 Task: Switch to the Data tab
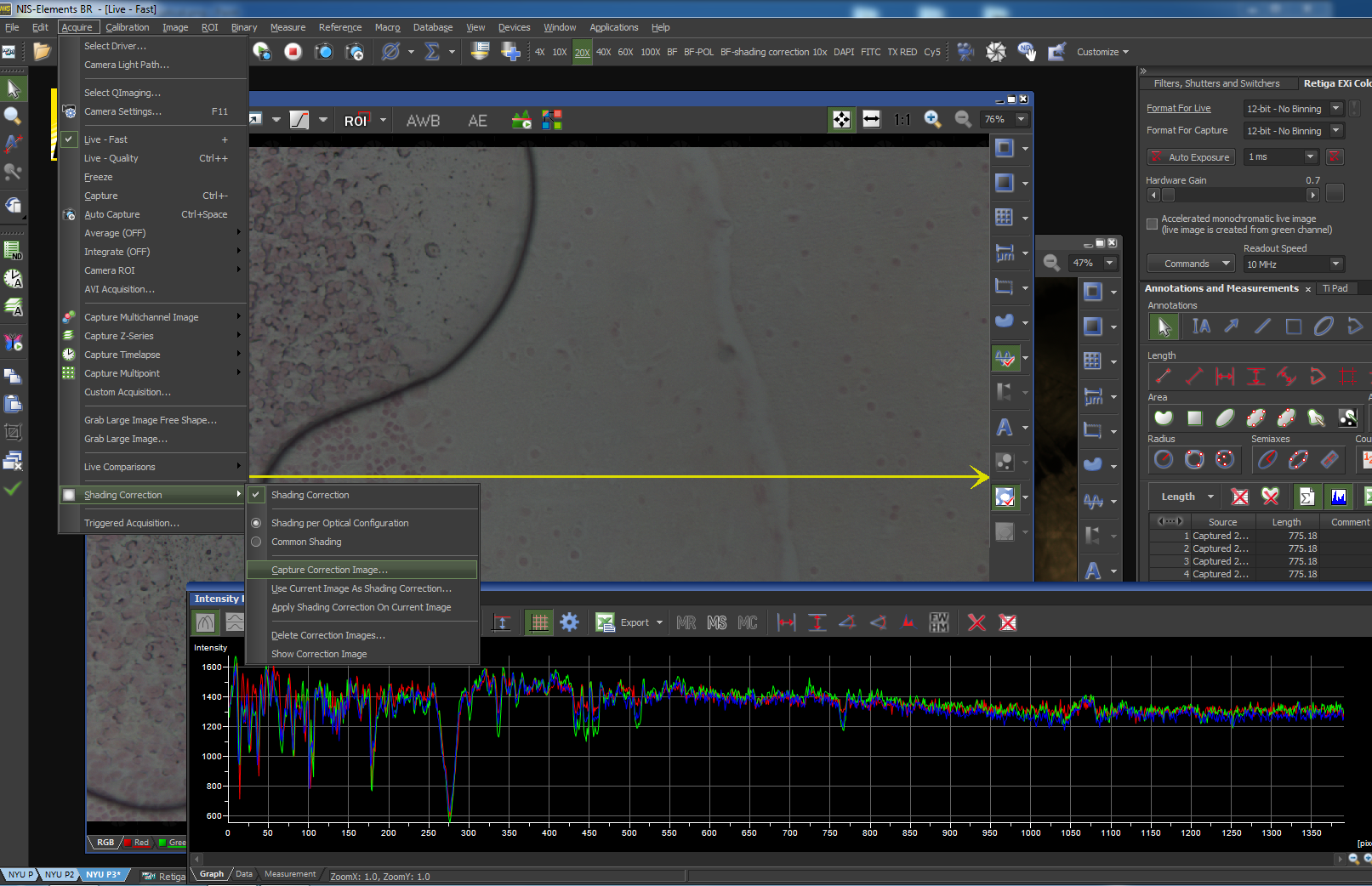click(x=244, y=874)
